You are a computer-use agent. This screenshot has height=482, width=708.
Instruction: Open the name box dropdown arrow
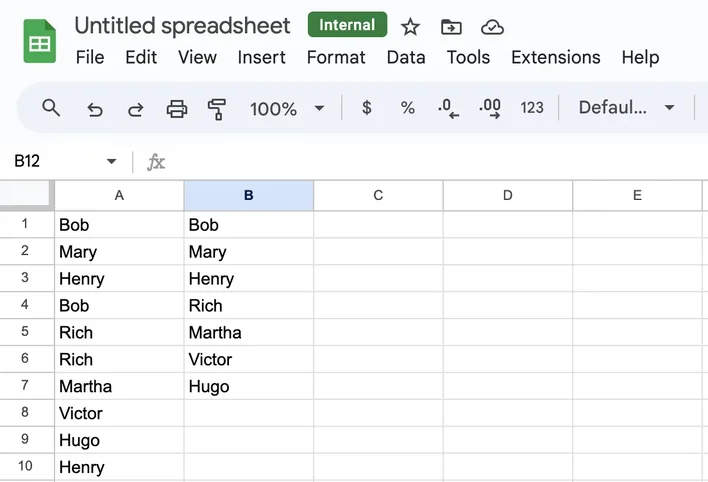[111, 162]
